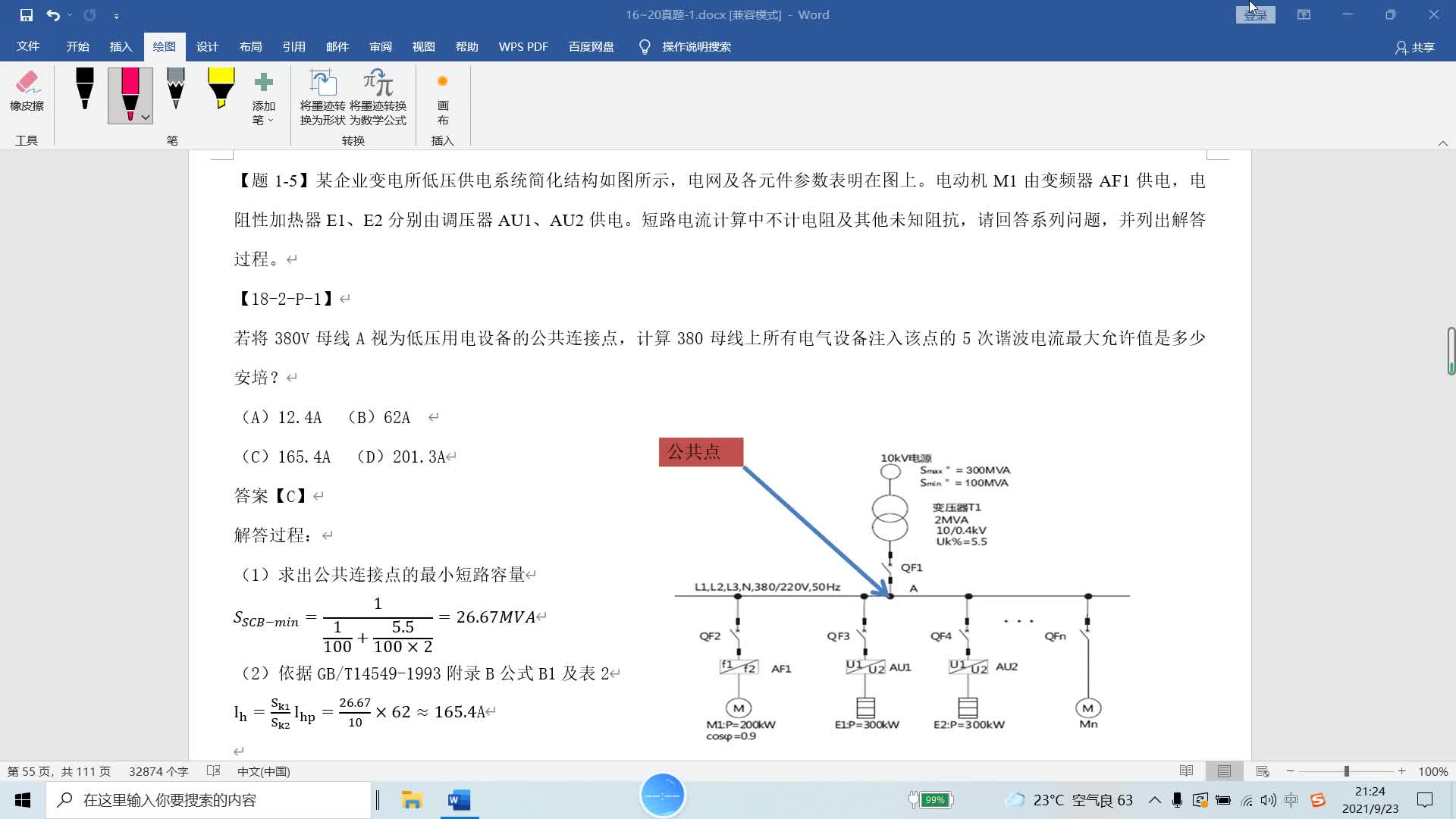Image resolution: width=1456 pixels, height=819 pixels.
Task: Click the Undo arrow icon
Action: coord(52,15)
